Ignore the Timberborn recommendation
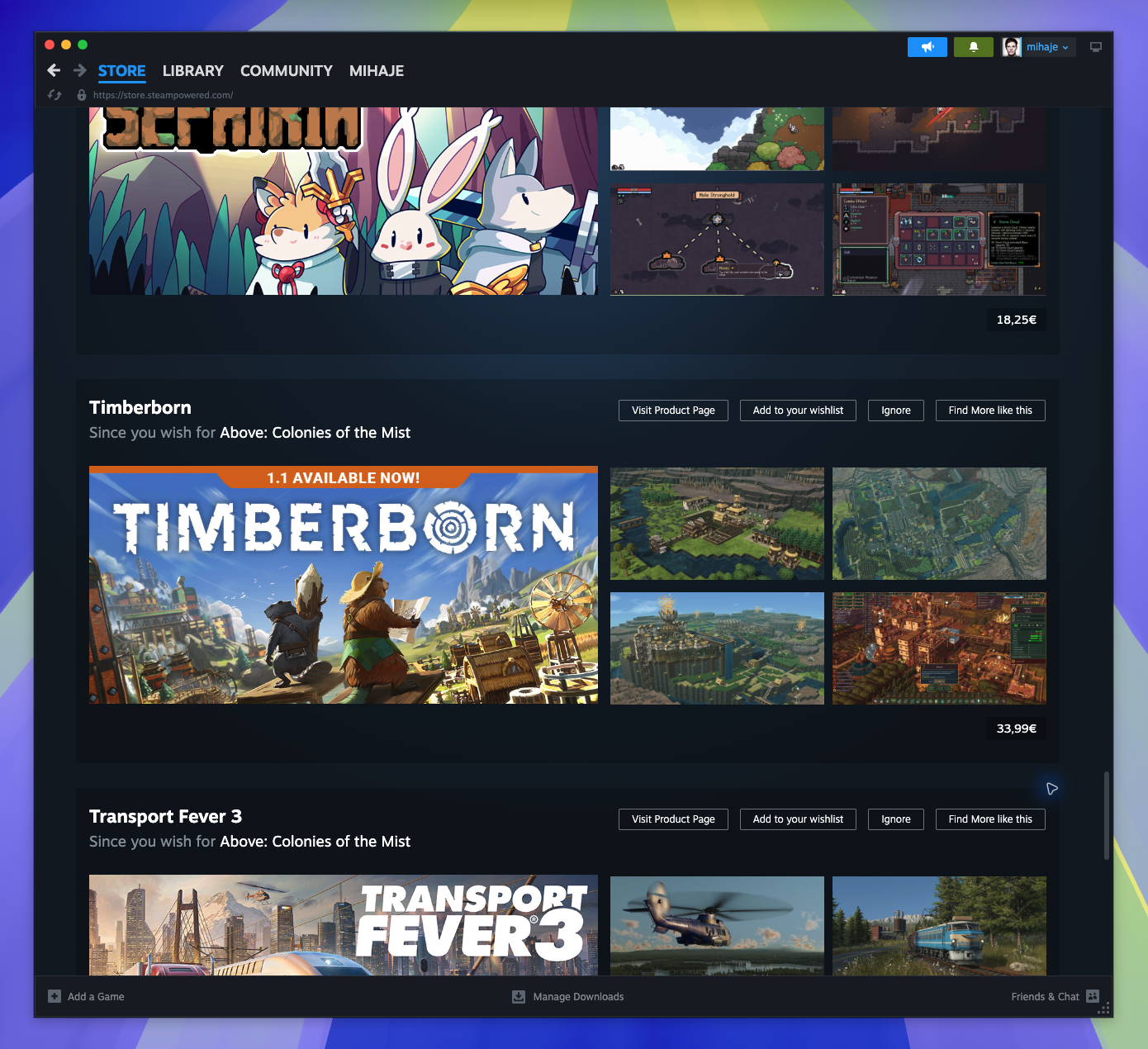 [896, 411]
